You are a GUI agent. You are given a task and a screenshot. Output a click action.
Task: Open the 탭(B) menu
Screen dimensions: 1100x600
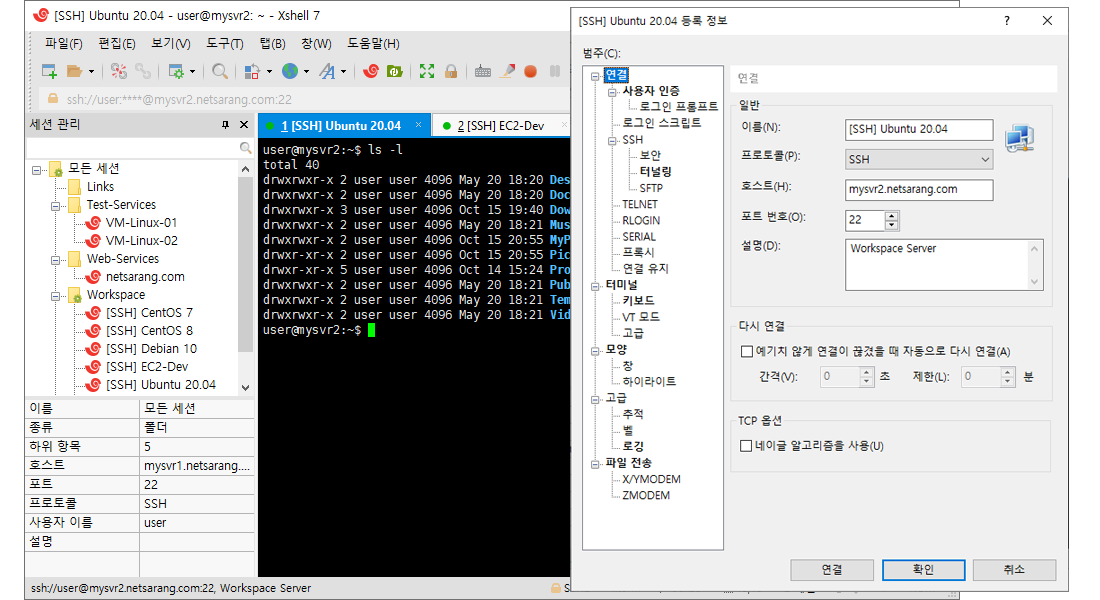coord(273,44)
